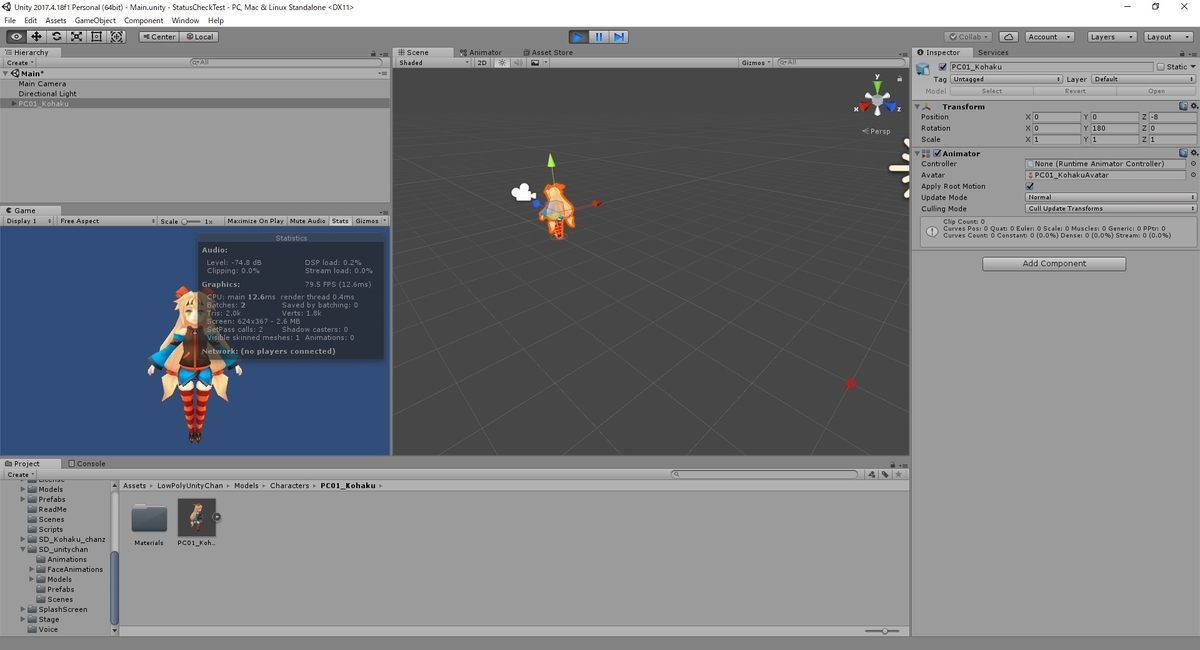
Task: Open the Display 1 dropdown
Action: [x=29, y=221]
